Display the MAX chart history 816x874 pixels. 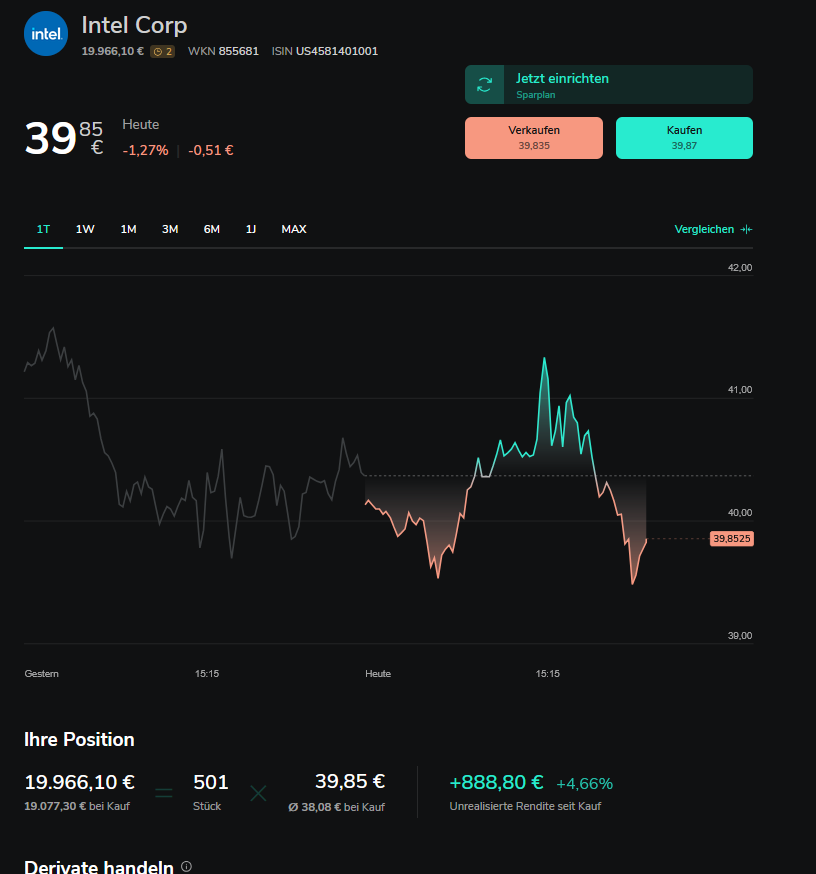pos(294,229)
